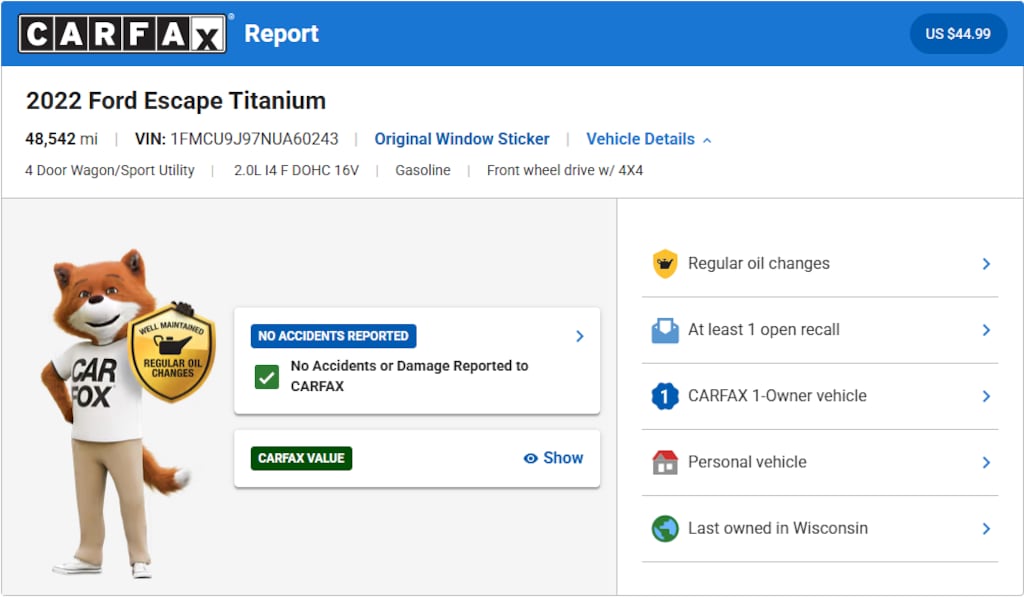Select the red house personal vehicle icon
1024x597 pixels.
tap(666, 462)
